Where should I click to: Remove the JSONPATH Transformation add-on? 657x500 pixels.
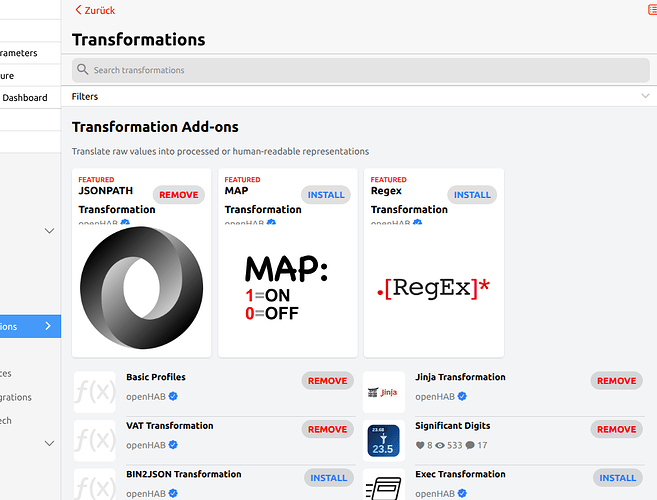[178, 195]
